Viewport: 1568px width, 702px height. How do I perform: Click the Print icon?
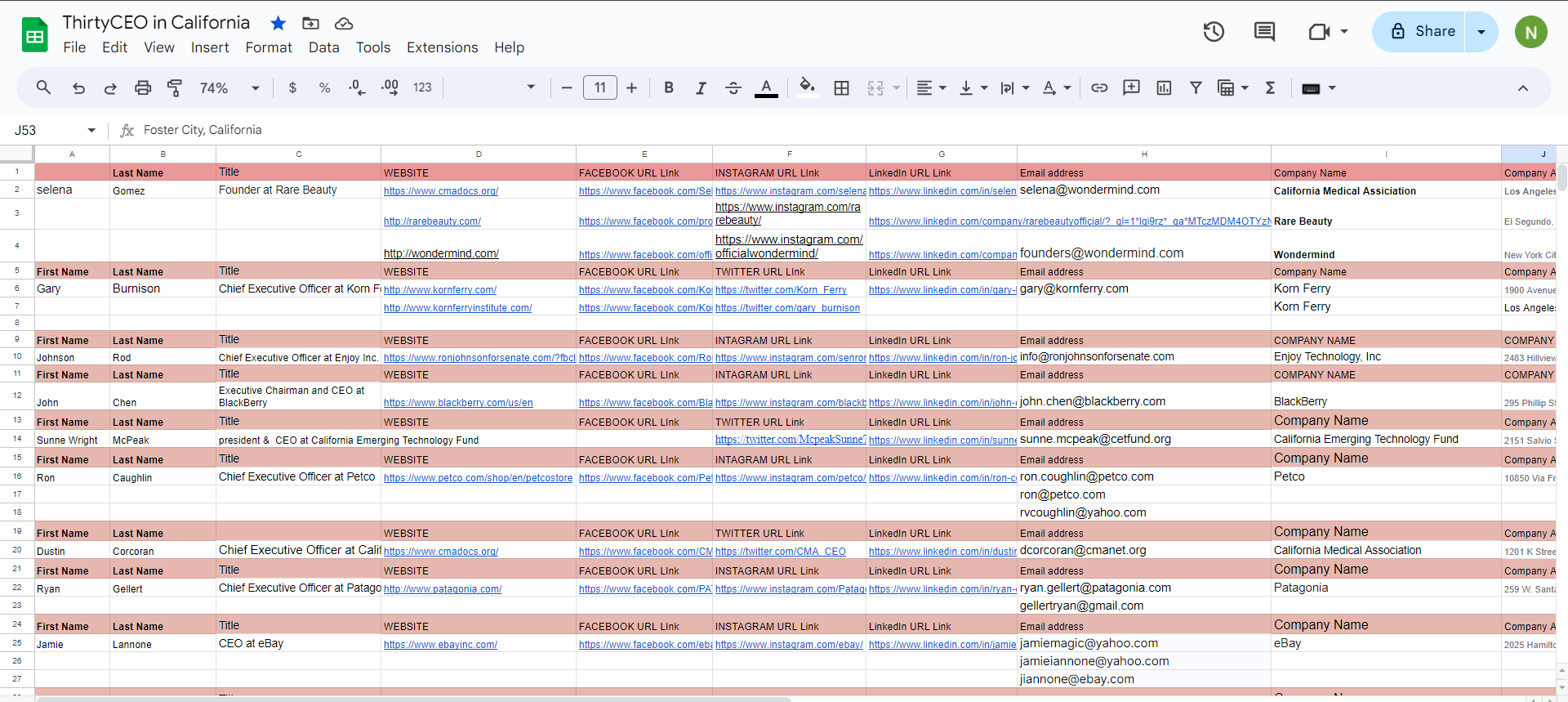143,88
